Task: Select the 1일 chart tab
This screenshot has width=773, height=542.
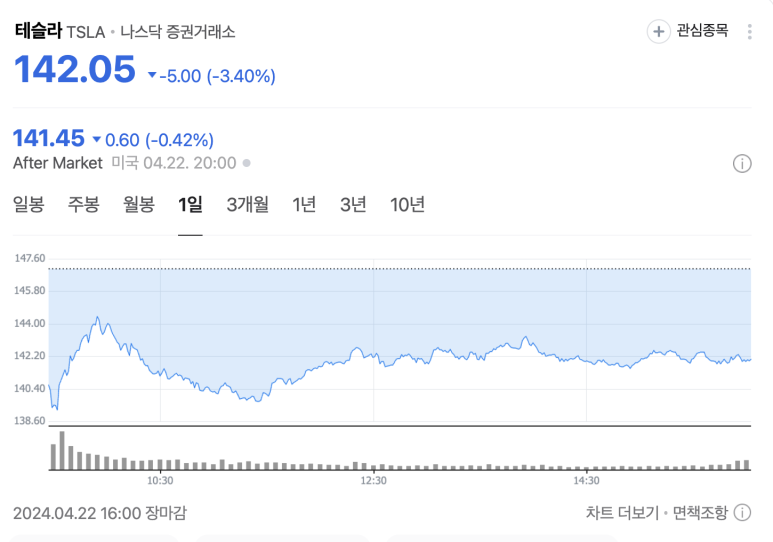Action: point(190,205)
